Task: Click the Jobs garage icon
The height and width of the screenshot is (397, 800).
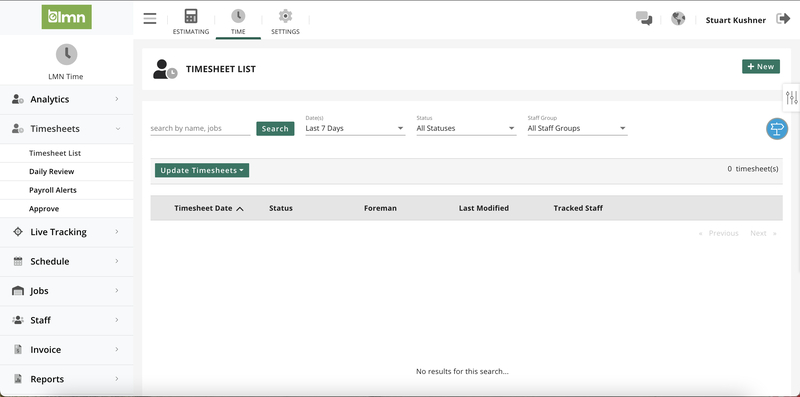Action: point(18,291)
